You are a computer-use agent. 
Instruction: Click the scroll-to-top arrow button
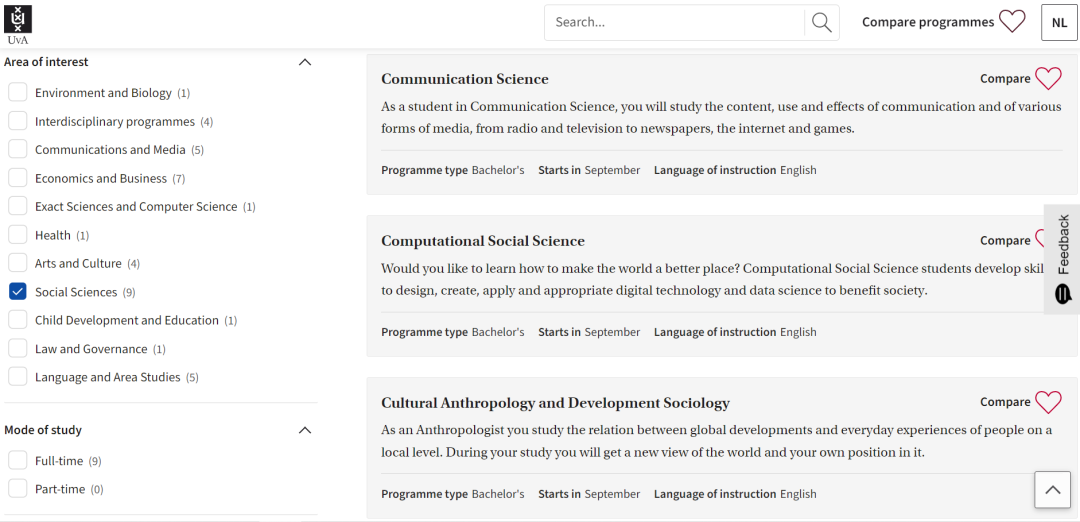pyautogui.click(x=1052, y=490)
